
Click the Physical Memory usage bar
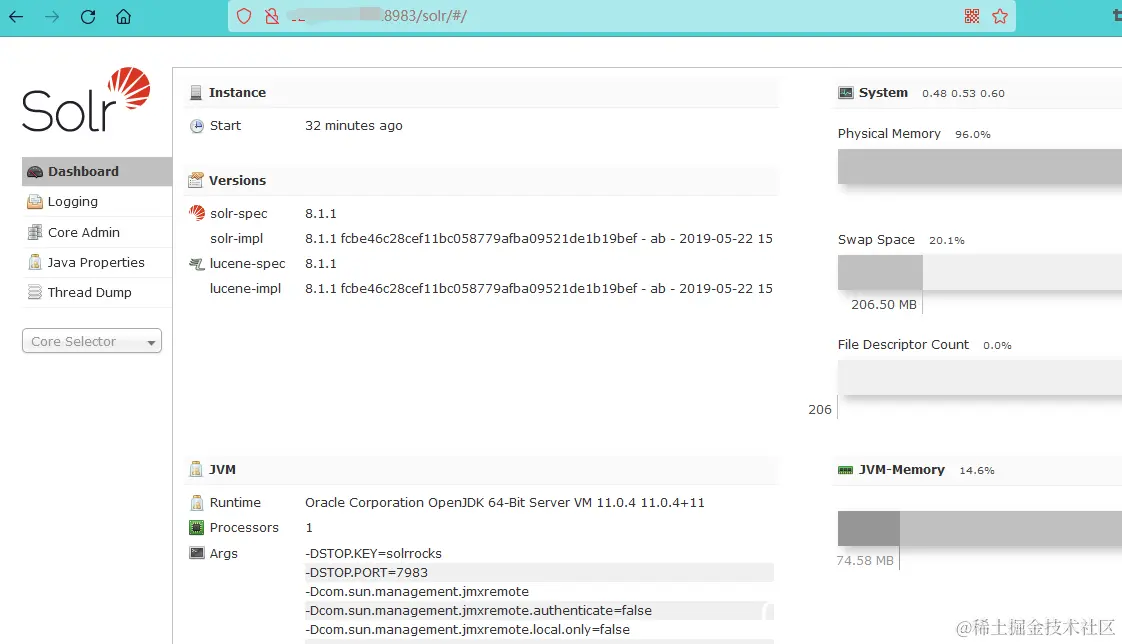[980, 167]
